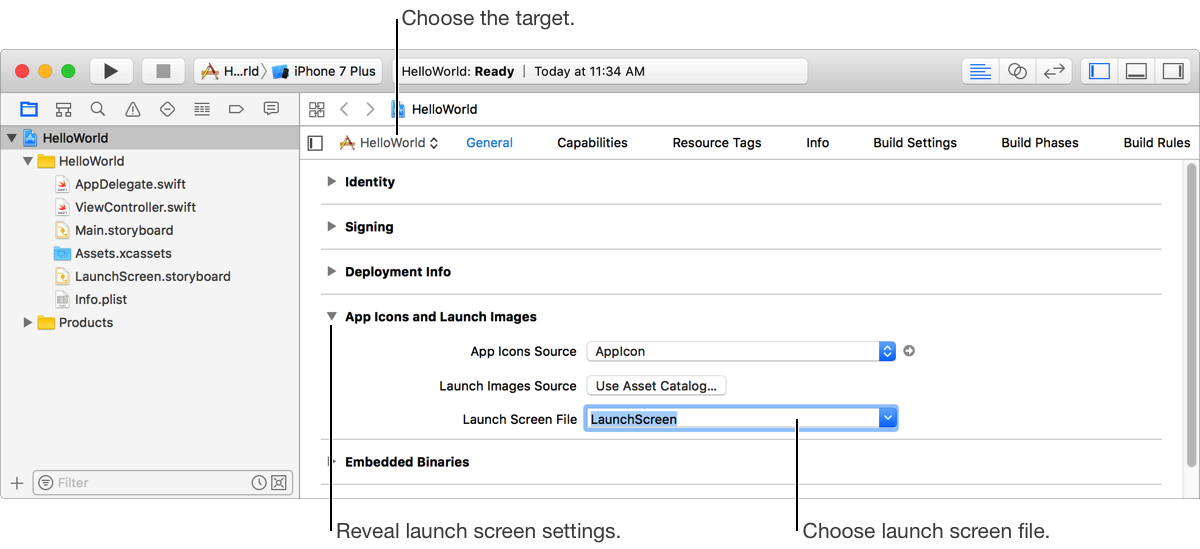
Task: Open the Capabilities tab
Action: [x=592, y=143]
